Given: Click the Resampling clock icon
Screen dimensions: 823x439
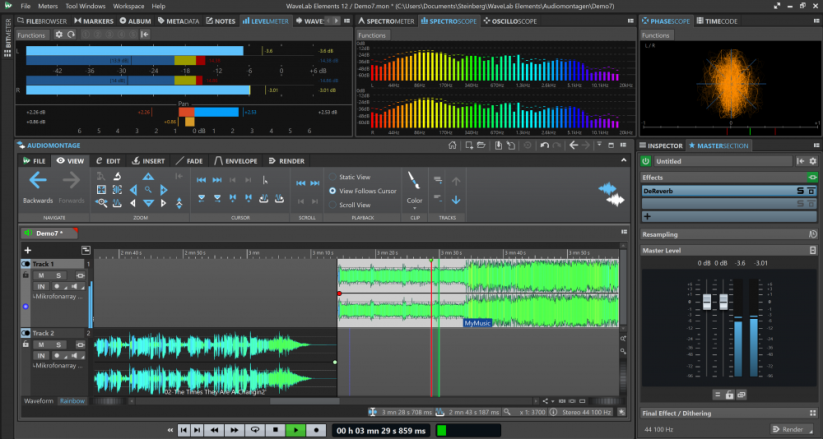Looking at the screenshot, I should click(x=813, y=234).
